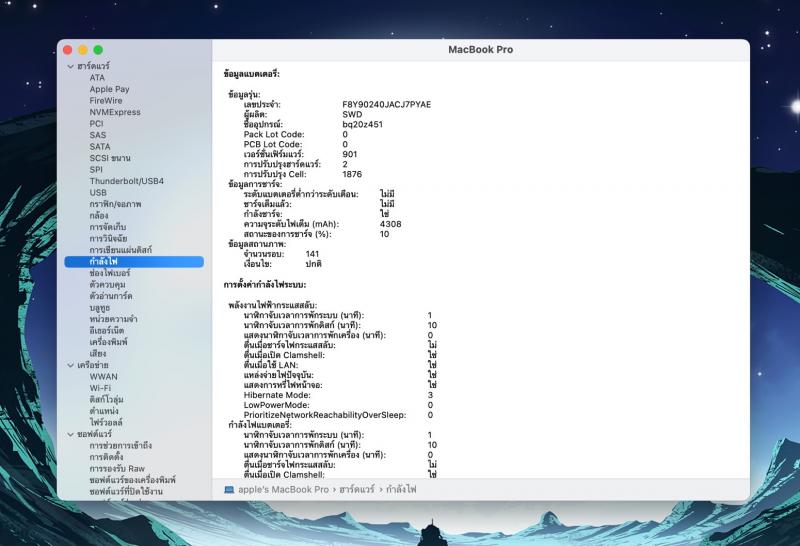Select การเขียนแผ่นดิสก์ entry
Image resolution: width=800 pixels, height=546 pixels.
[x=120, y=250]
